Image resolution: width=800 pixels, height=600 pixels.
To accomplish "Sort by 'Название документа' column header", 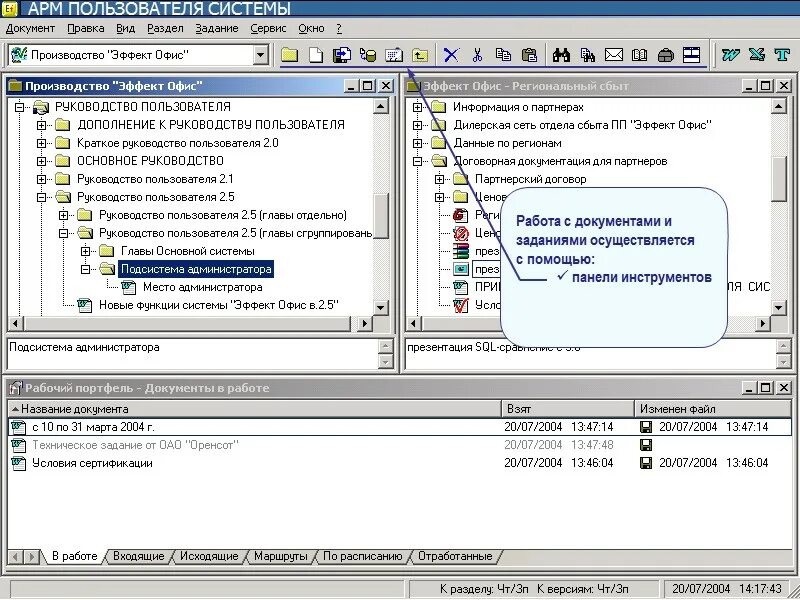I will pyautogui.click(x=255, y=409).
